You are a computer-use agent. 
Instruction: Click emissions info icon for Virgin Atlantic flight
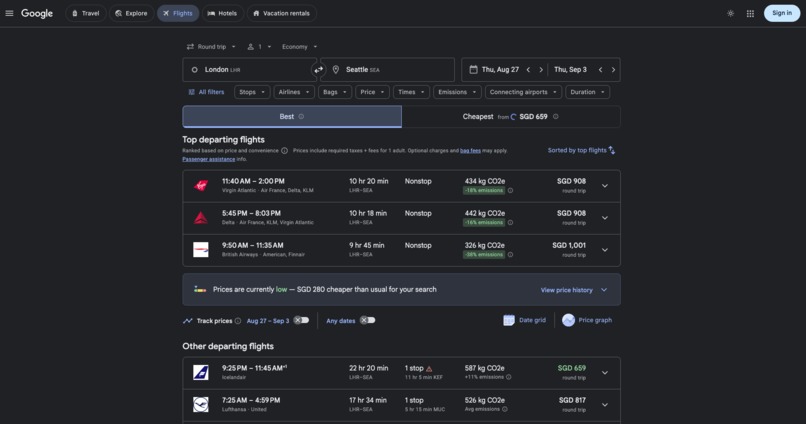click(510, 190)
